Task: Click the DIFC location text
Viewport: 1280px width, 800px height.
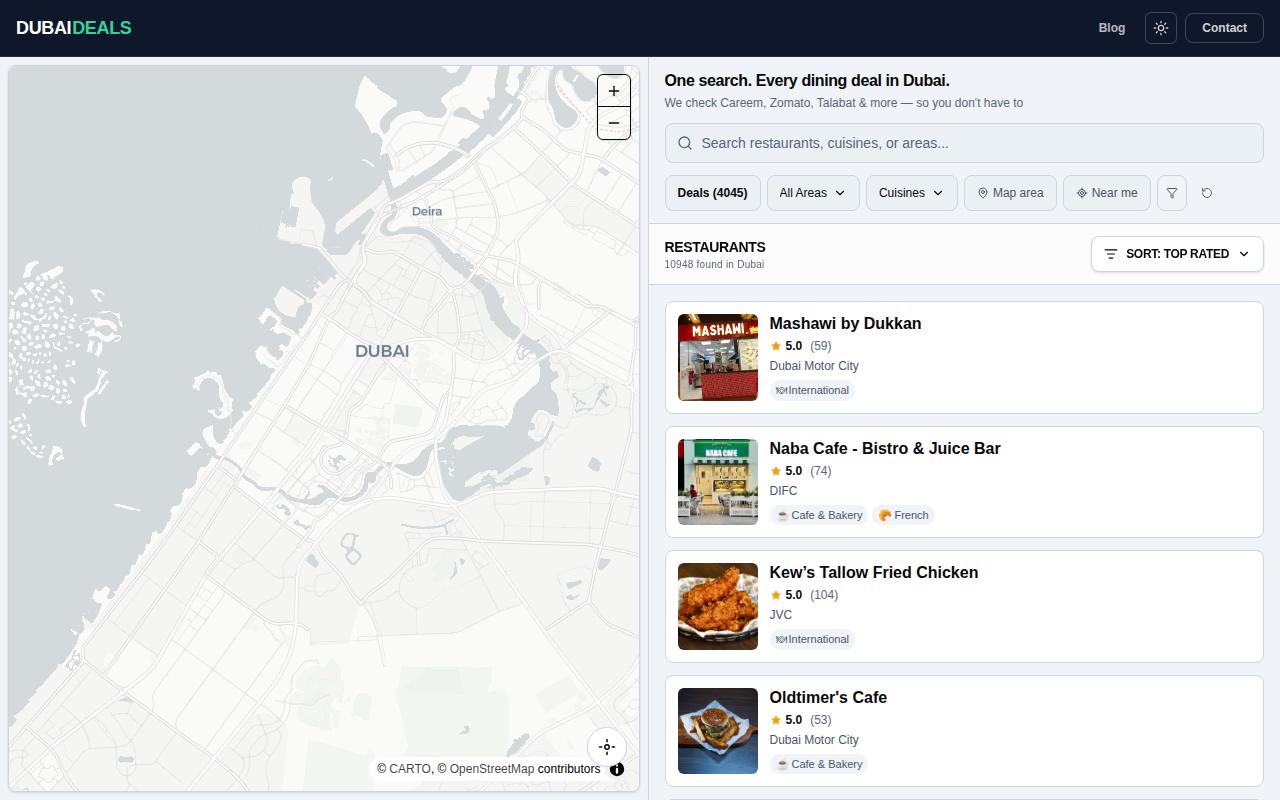Action: [x=783, y=491]
